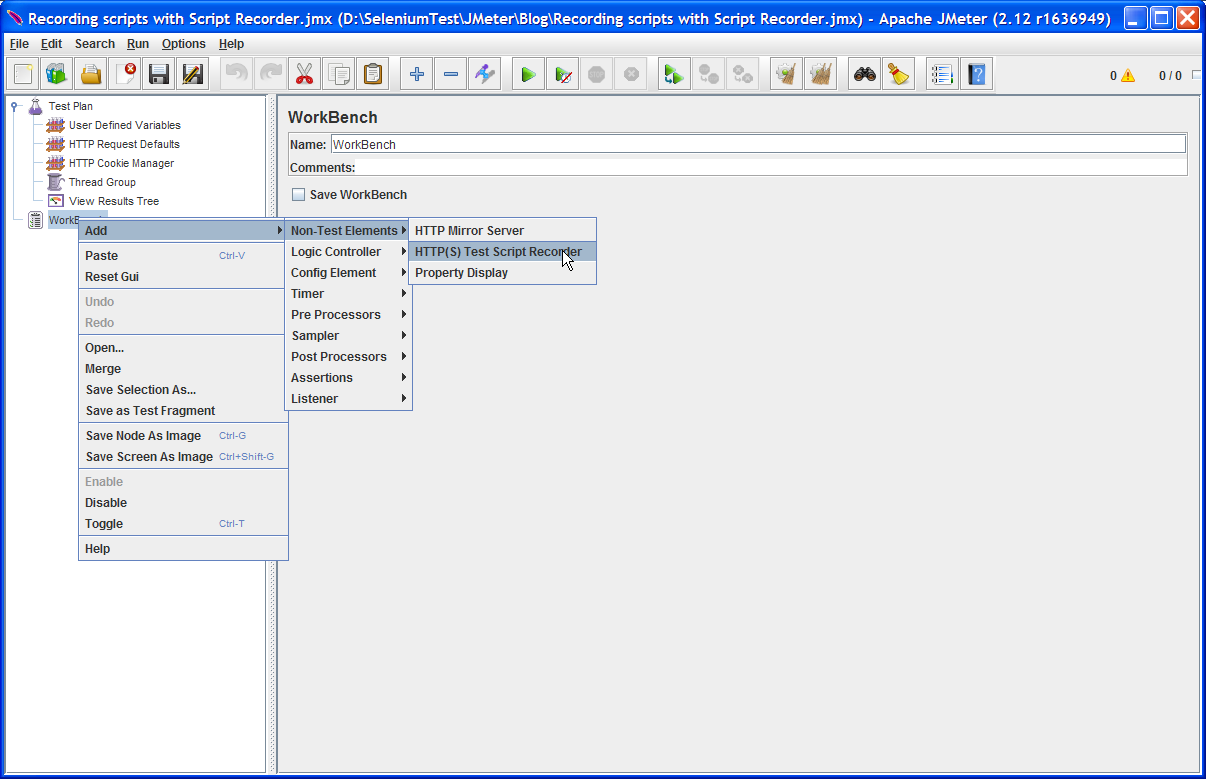
Task: Collapse the Test Plan tree node handle
Action: [x=14, y=105]
